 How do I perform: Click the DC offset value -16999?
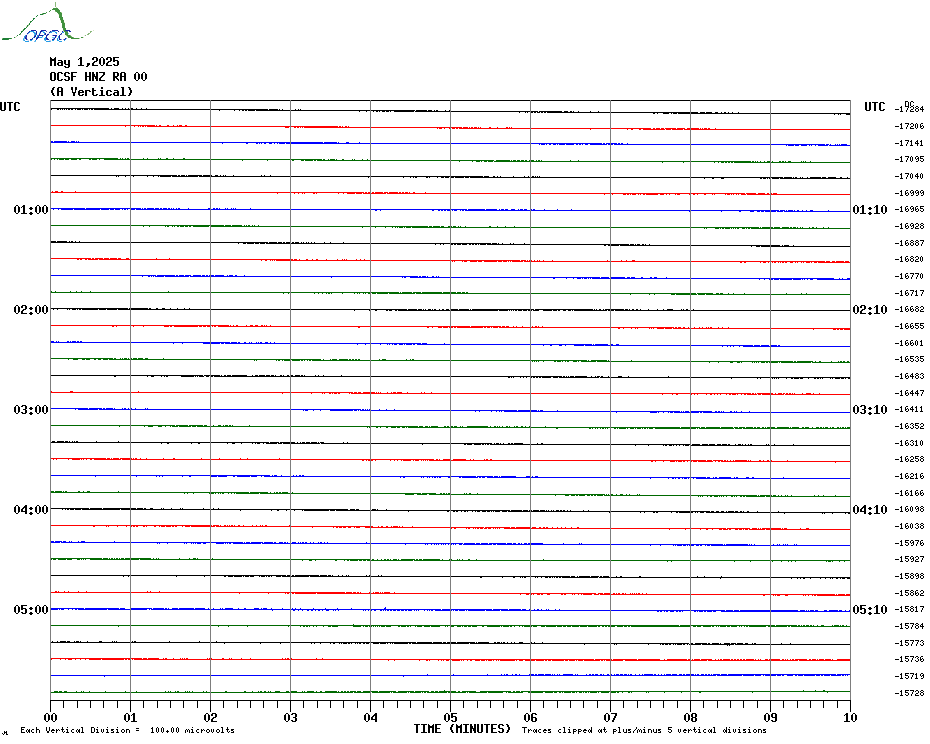pos(909,193)
